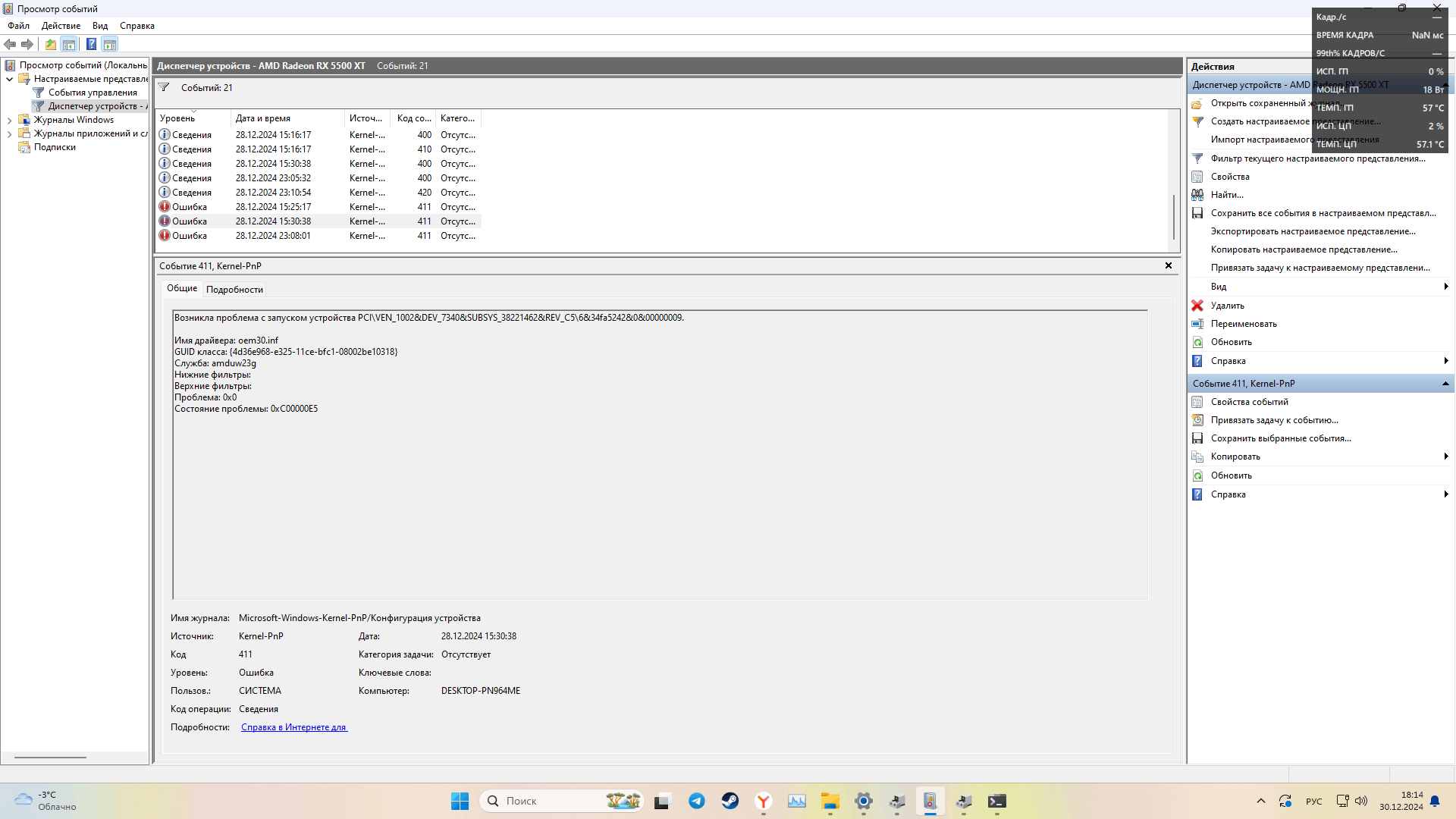Viewport: 1456px width, 819px height.
Task: Expand Журналы приложений и служб node
Action: coord(9,133)
